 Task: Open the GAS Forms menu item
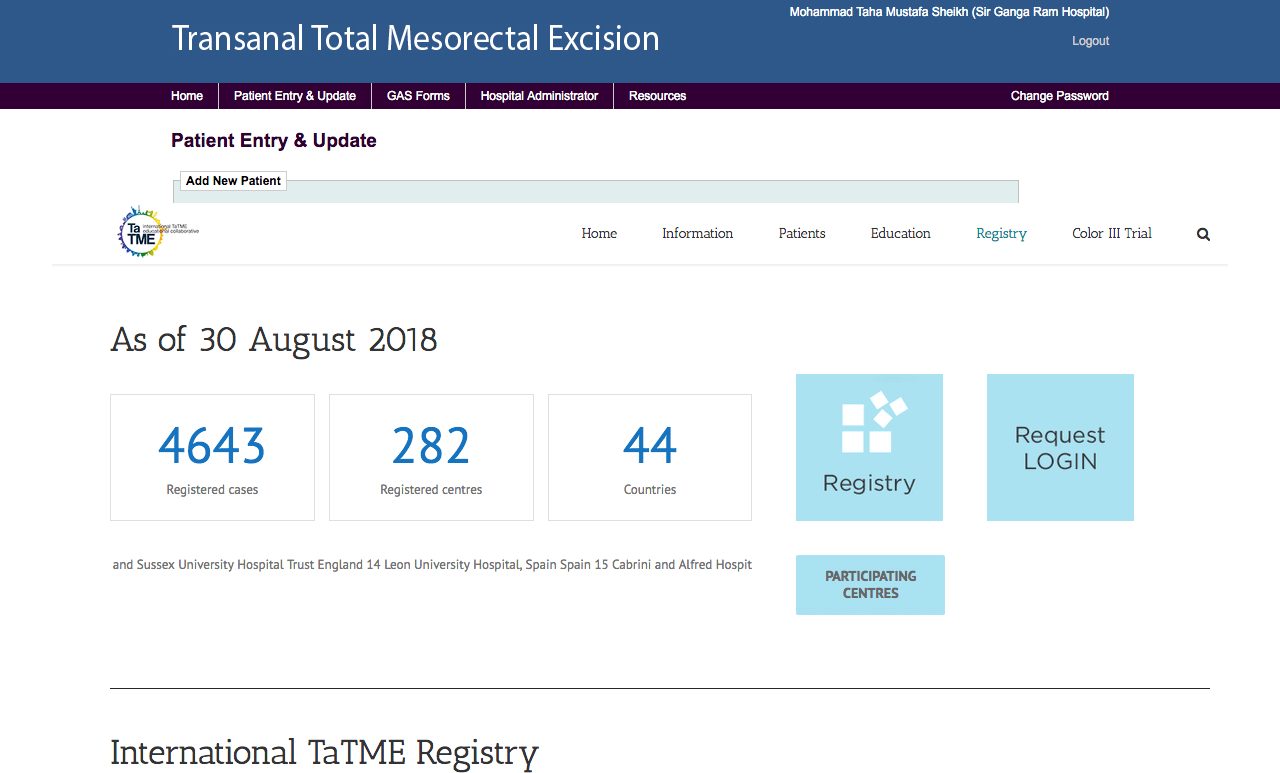pos(418,96)
